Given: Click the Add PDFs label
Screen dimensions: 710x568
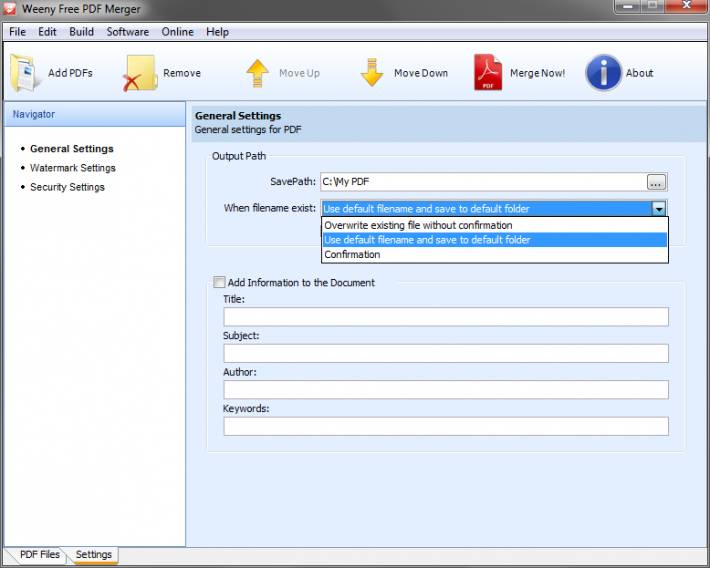Looking at the screenshot, I should 70,73.
